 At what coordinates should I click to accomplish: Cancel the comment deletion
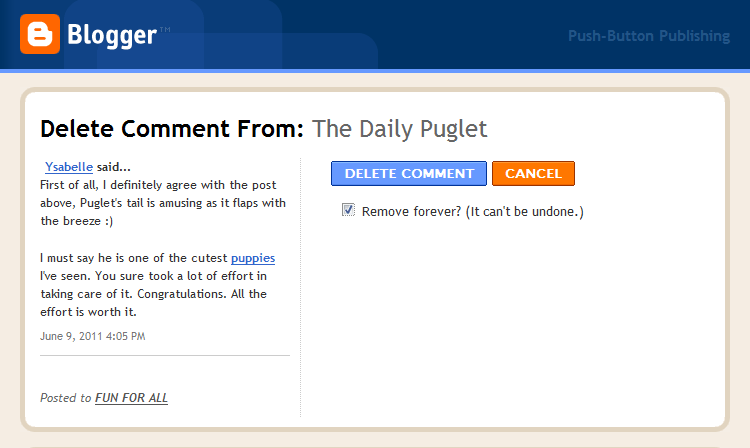coord(533,174)
